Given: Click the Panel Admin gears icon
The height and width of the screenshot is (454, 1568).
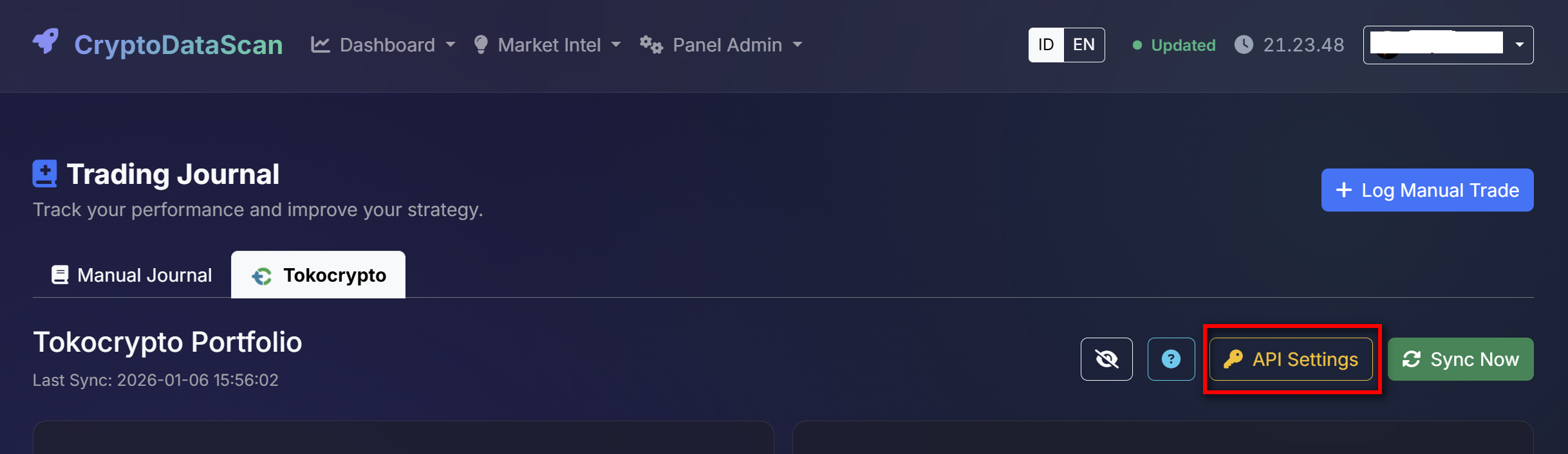Looking at the screenshot, I should [x=650, y=44].
